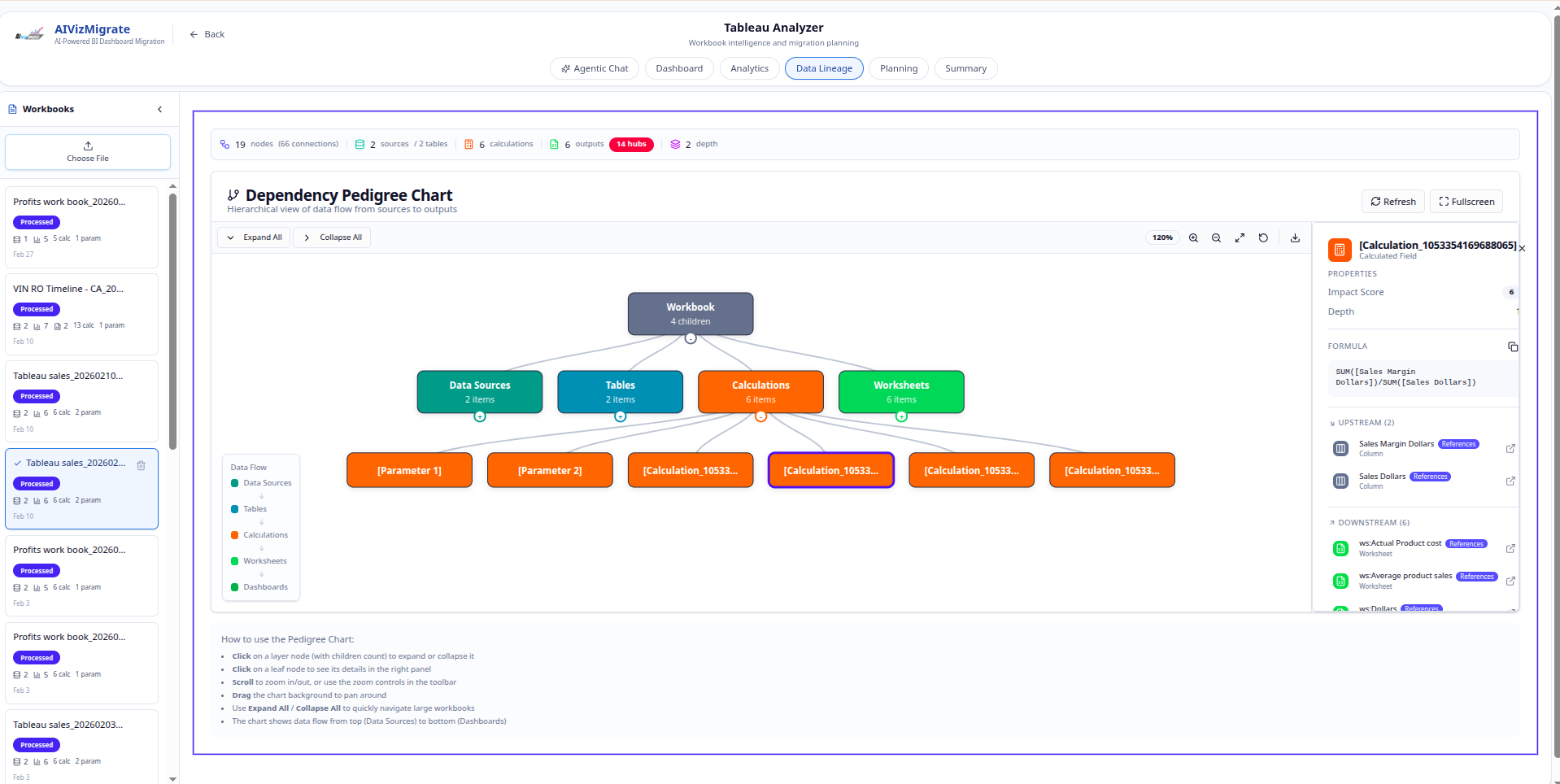This screenshot has width=1560, height=784.
Task: Collapse the Calculations node minus toggle
Action: 760,416
